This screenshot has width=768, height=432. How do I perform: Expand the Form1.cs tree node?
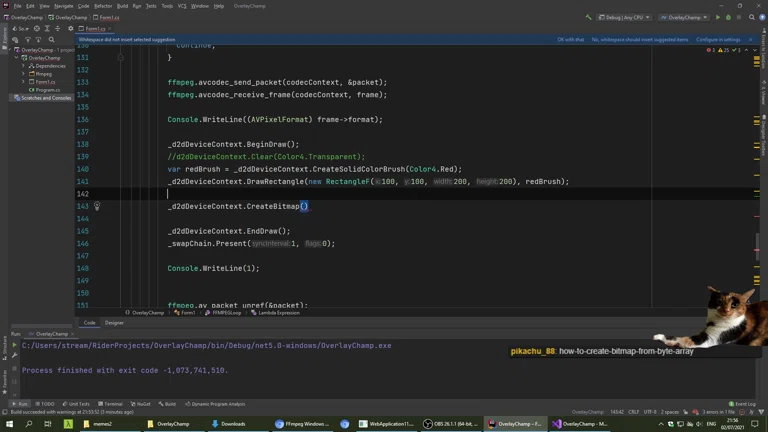coord(23,82)
